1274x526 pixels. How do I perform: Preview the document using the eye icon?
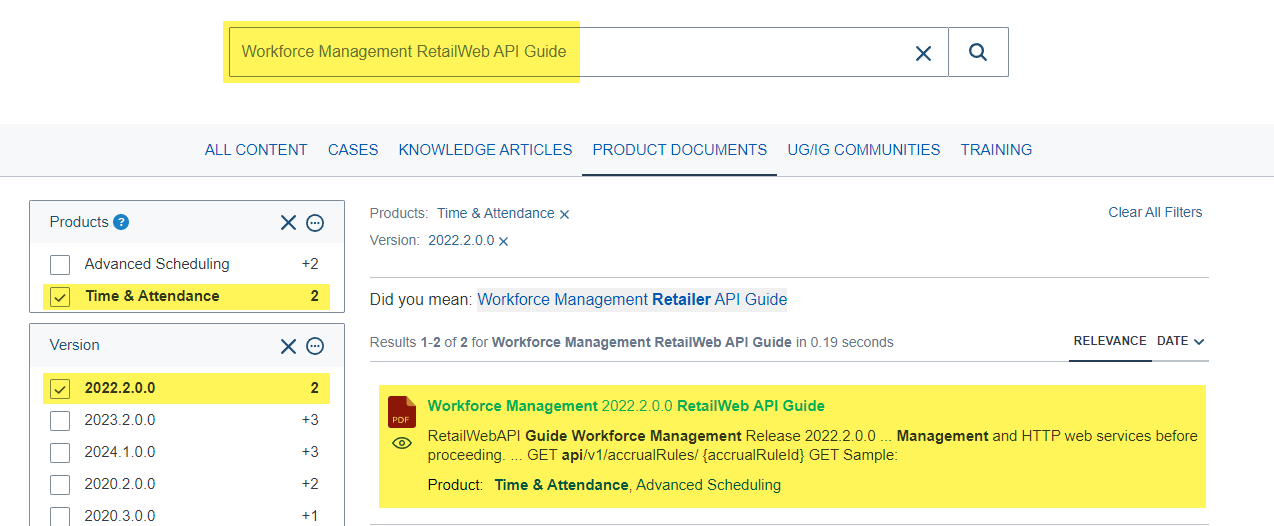402,443
